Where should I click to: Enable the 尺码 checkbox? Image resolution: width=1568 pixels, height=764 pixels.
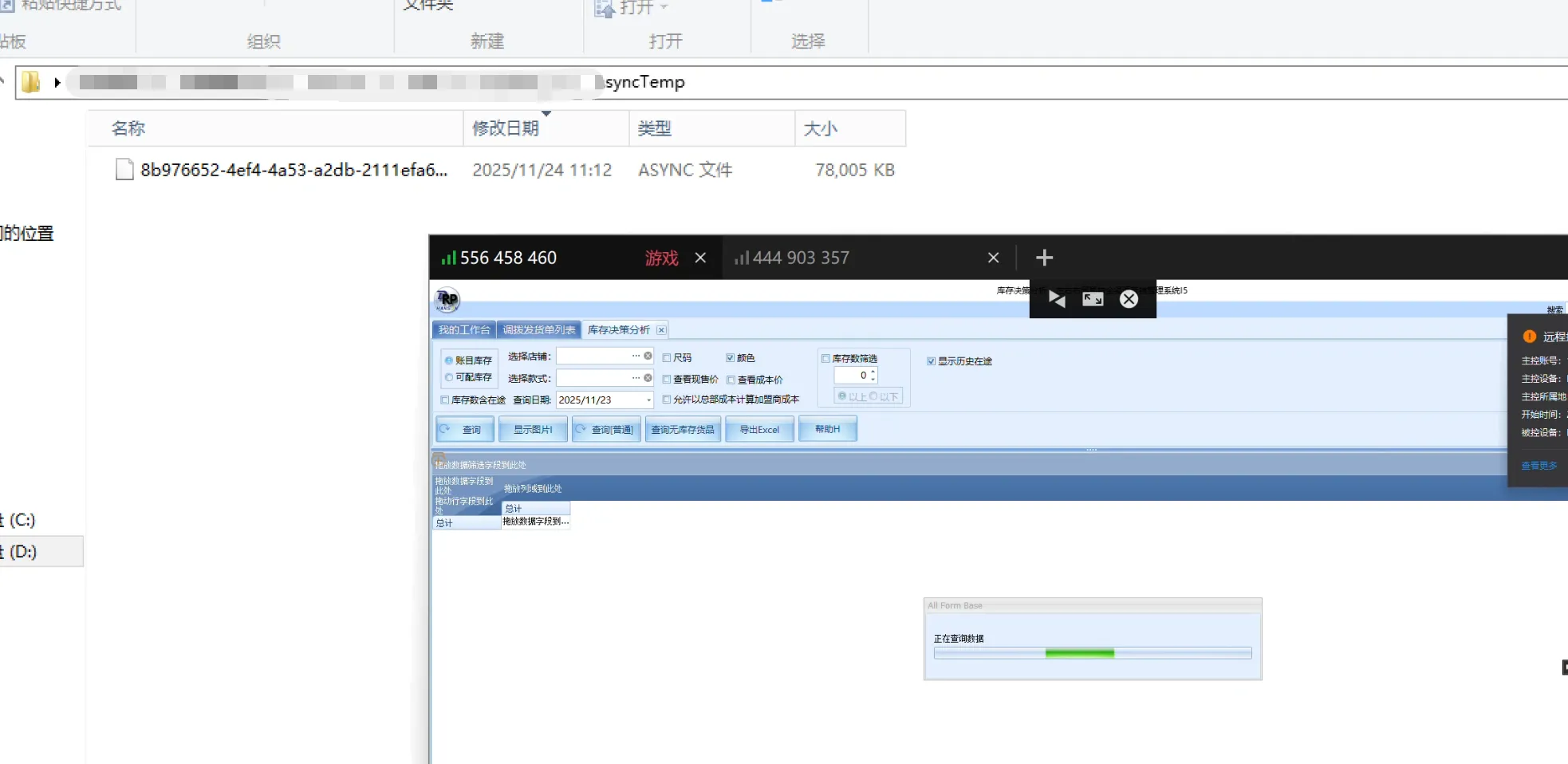667,358
